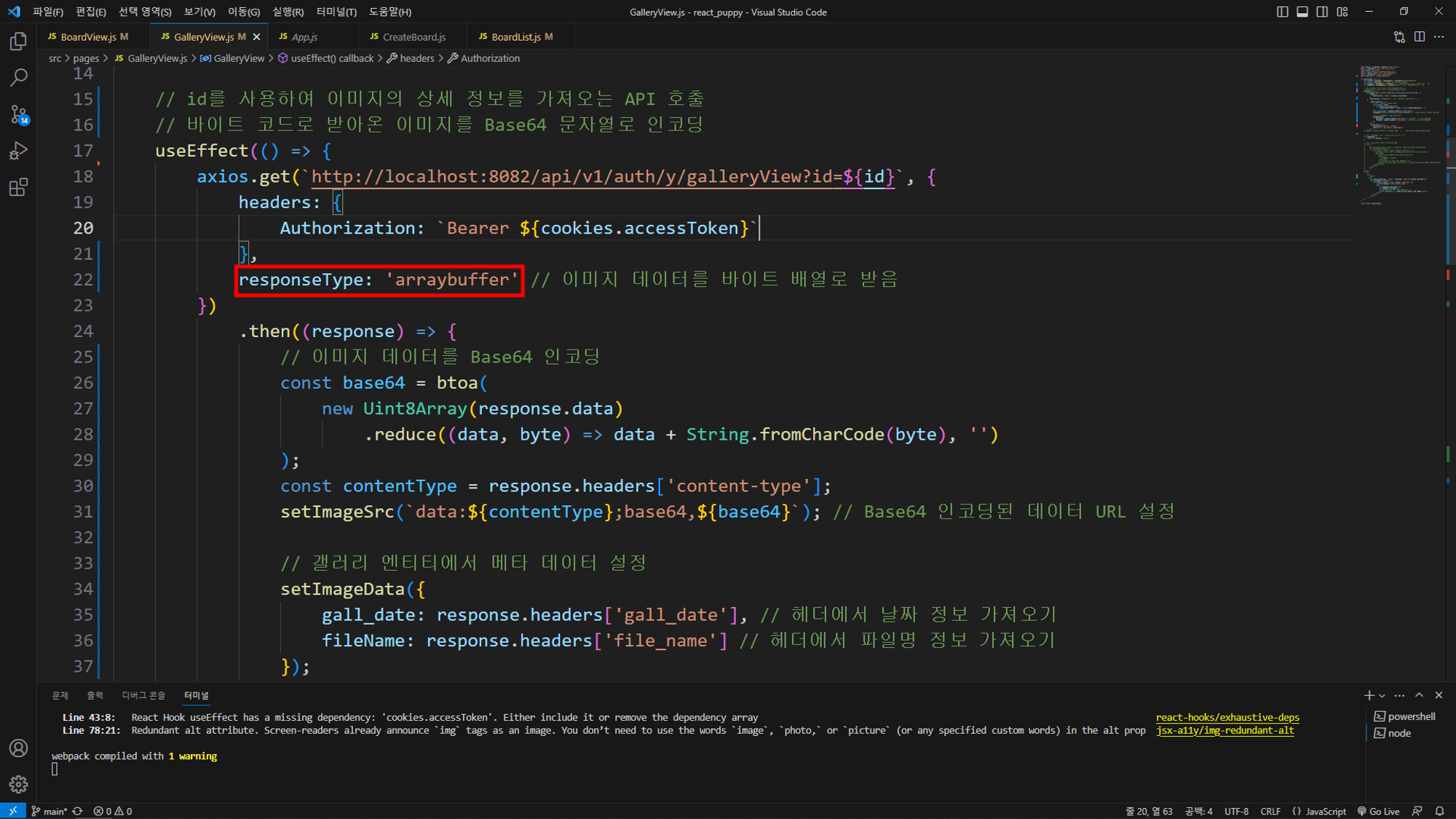This screenshot has height=819, width=1456.
Task: Toggle the bottom panel layout button
Action: pyautogui.click(x=1302, y=12)
